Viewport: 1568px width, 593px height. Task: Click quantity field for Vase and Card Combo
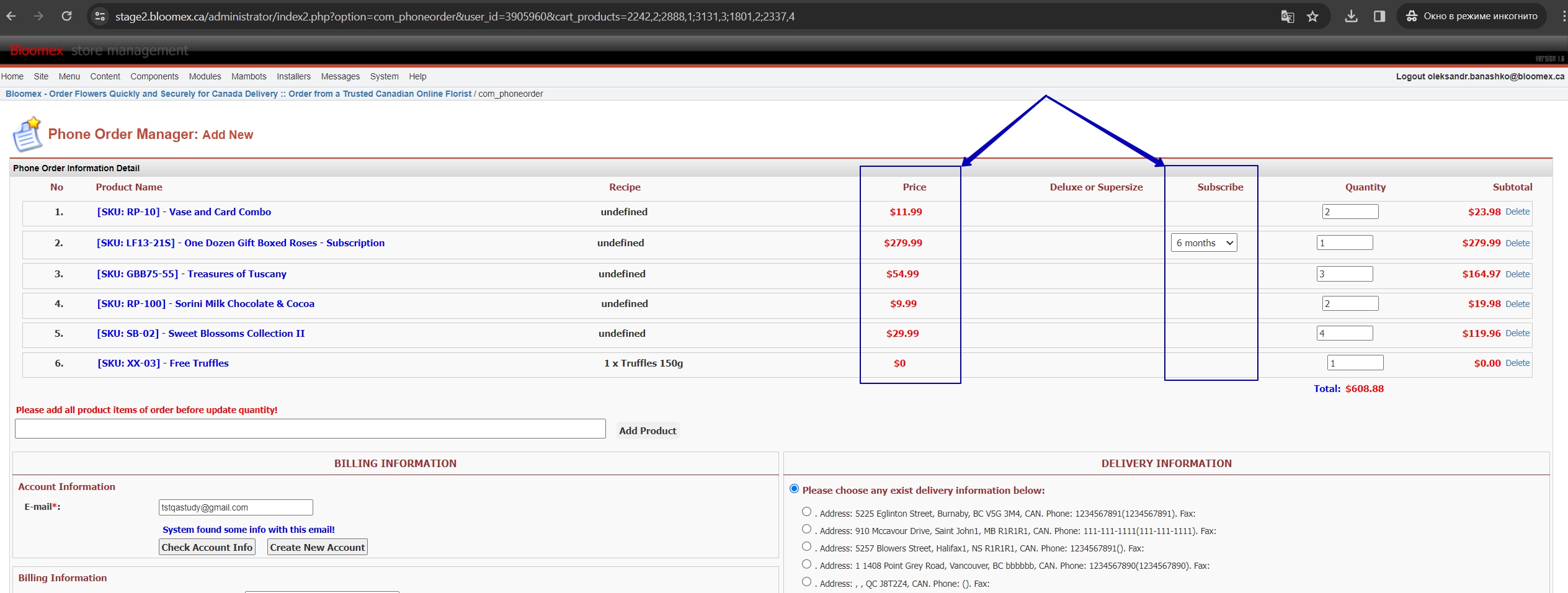tap(1350, 212)
